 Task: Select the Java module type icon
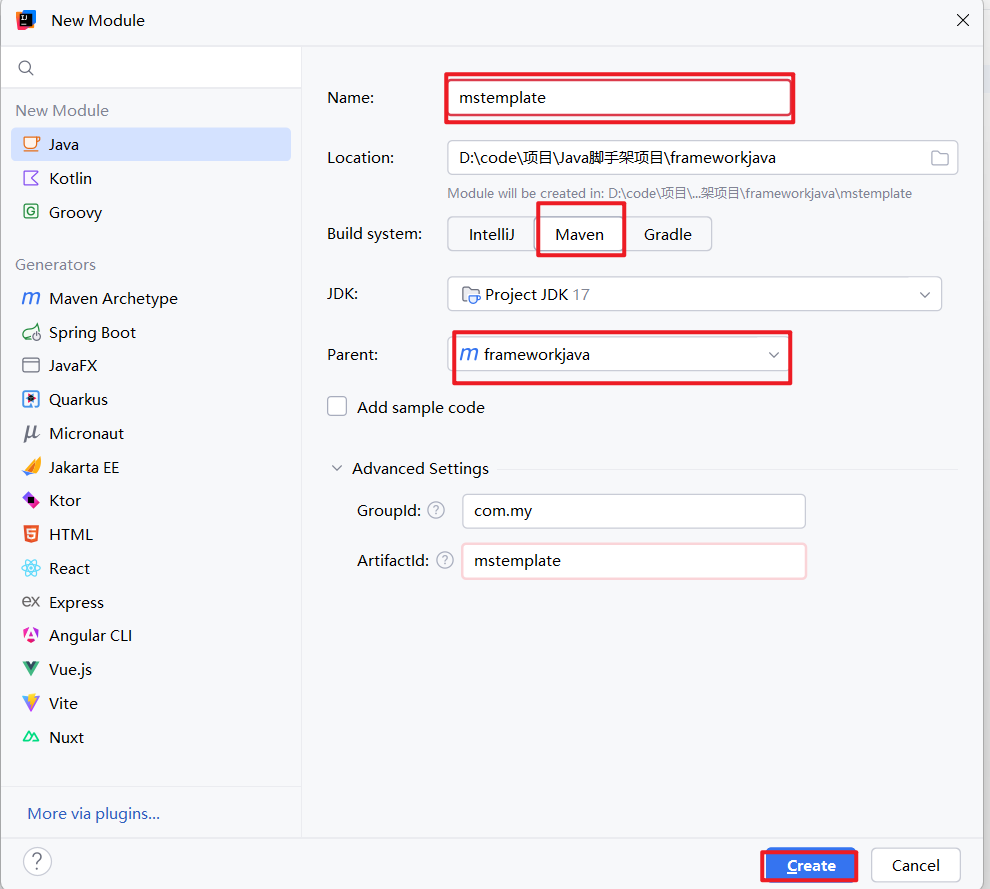click(31, 144)
